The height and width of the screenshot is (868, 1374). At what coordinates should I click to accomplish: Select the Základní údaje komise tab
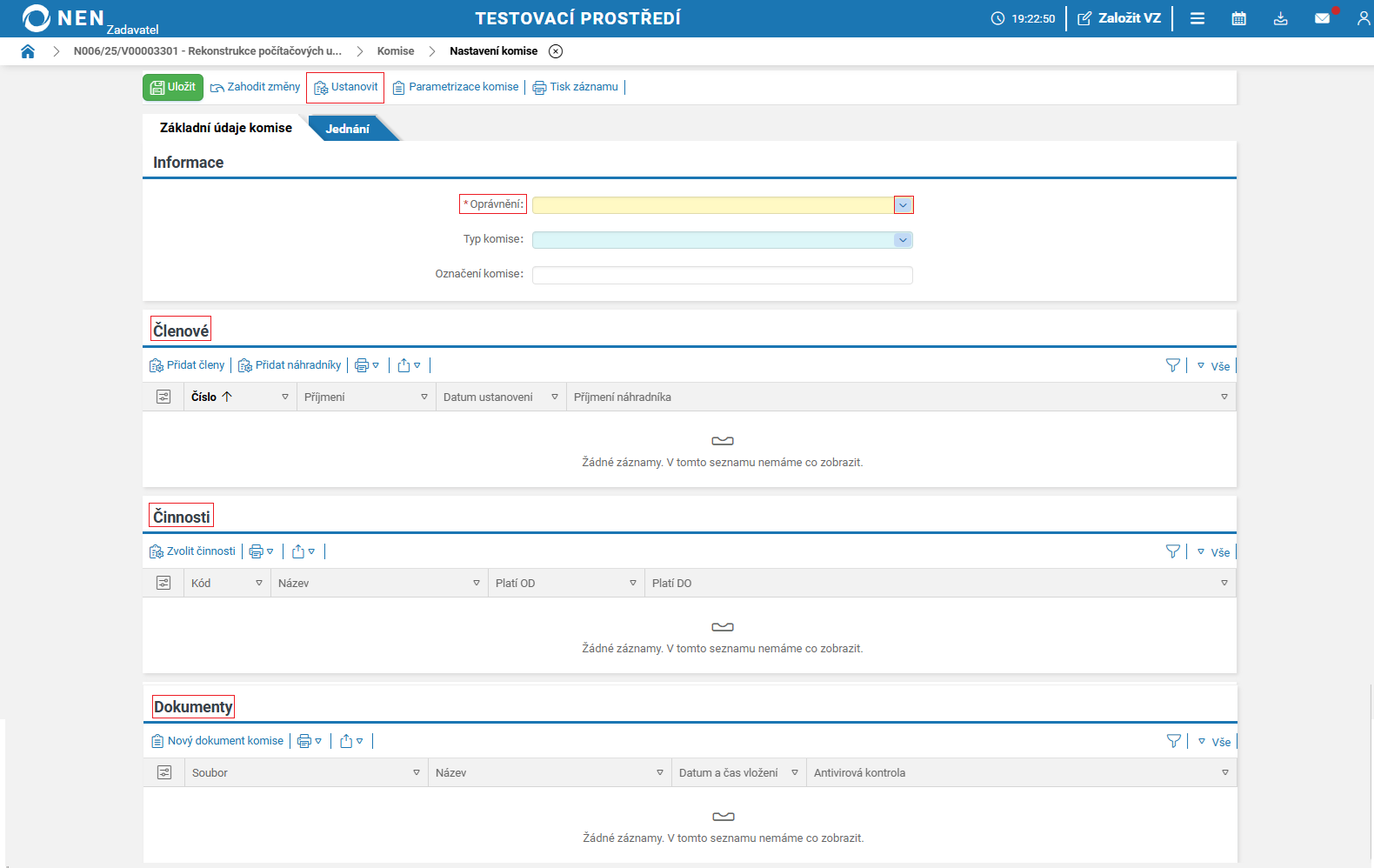click(x=225, y=128)
